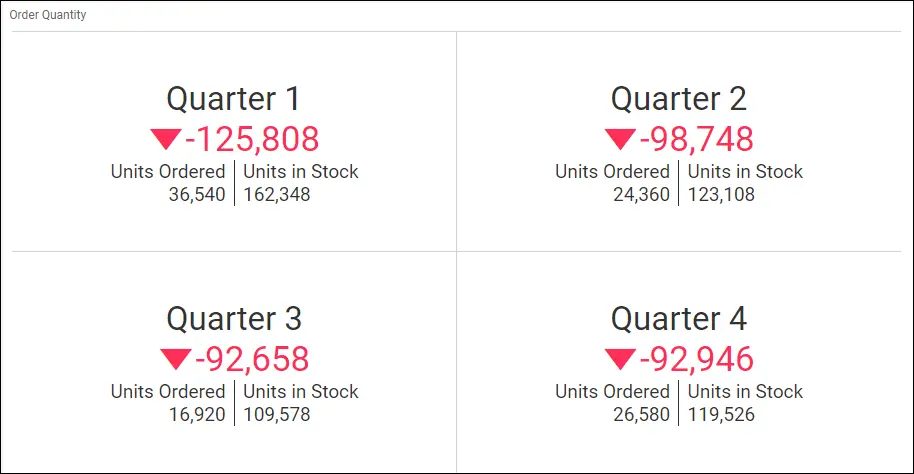Select the Quarter 1 card heading
This screenshot has width=914, height=474.
(233, 98)
